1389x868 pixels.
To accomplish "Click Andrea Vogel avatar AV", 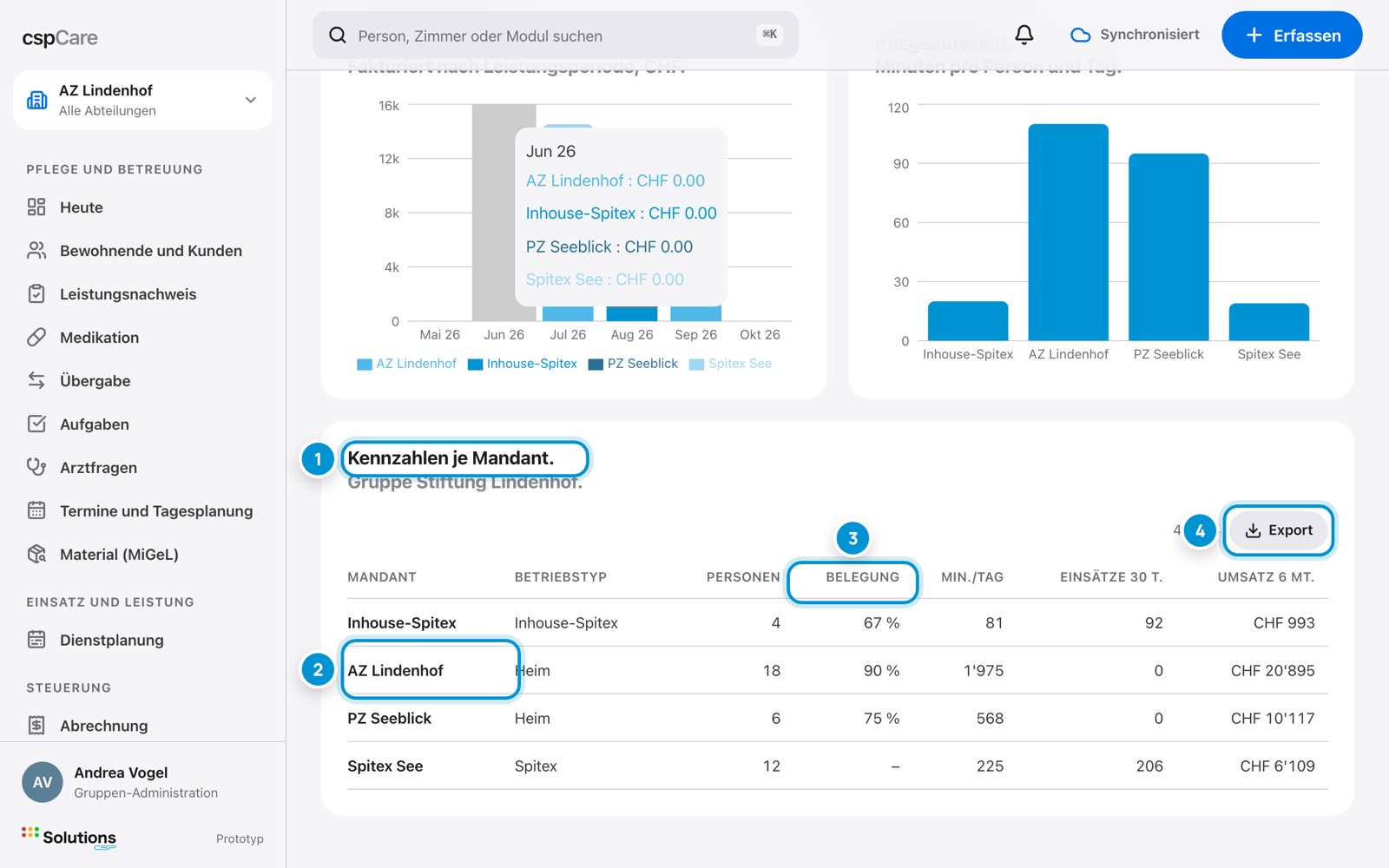I will click(43, 782).
